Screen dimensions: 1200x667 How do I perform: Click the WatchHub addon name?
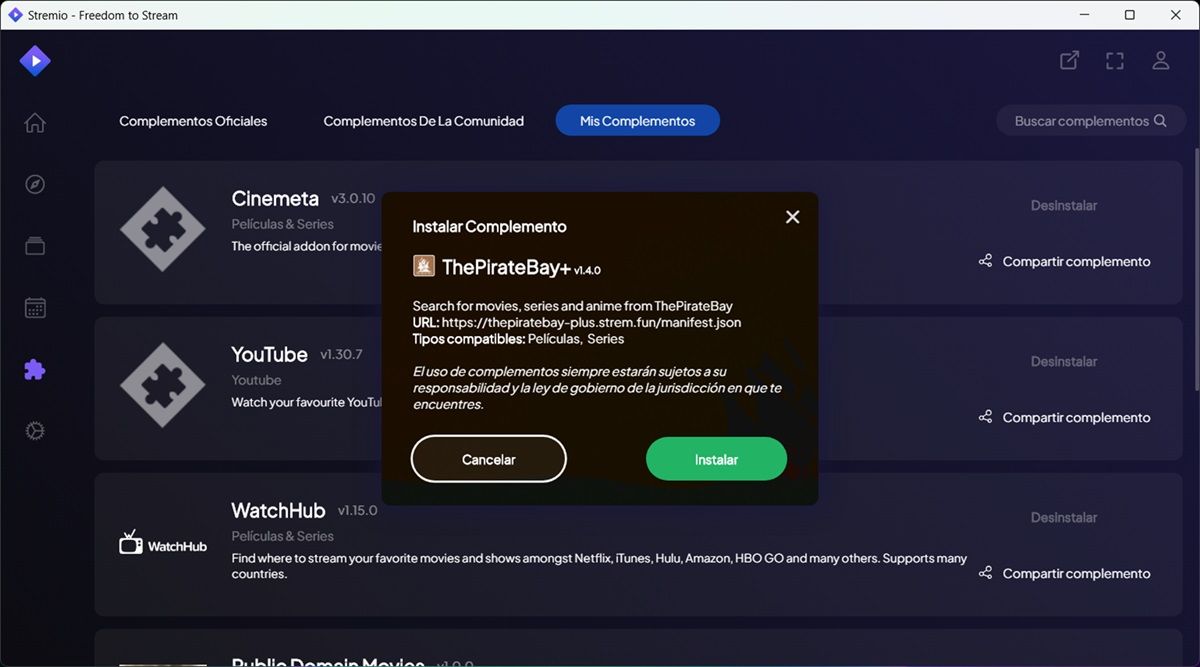point(278,510)
